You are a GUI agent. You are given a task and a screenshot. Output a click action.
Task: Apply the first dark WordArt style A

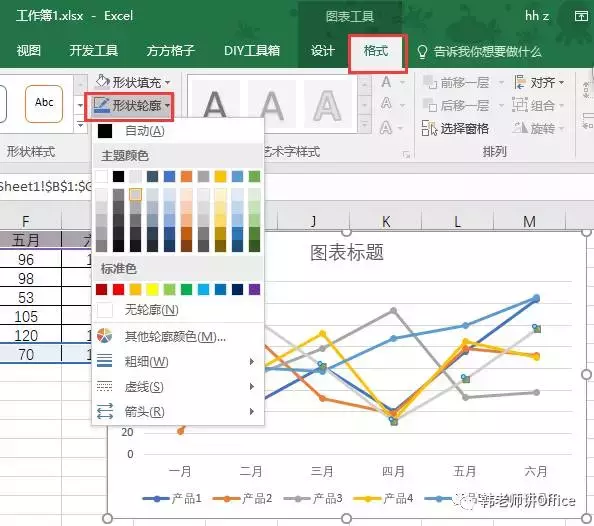pos(215,103)
